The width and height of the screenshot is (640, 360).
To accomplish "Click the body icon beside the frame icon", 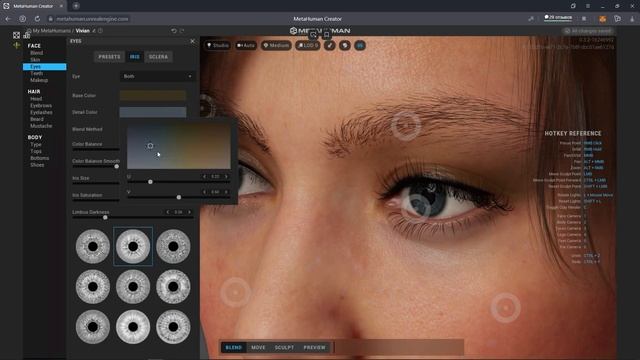I will click(x=27, y=35).
